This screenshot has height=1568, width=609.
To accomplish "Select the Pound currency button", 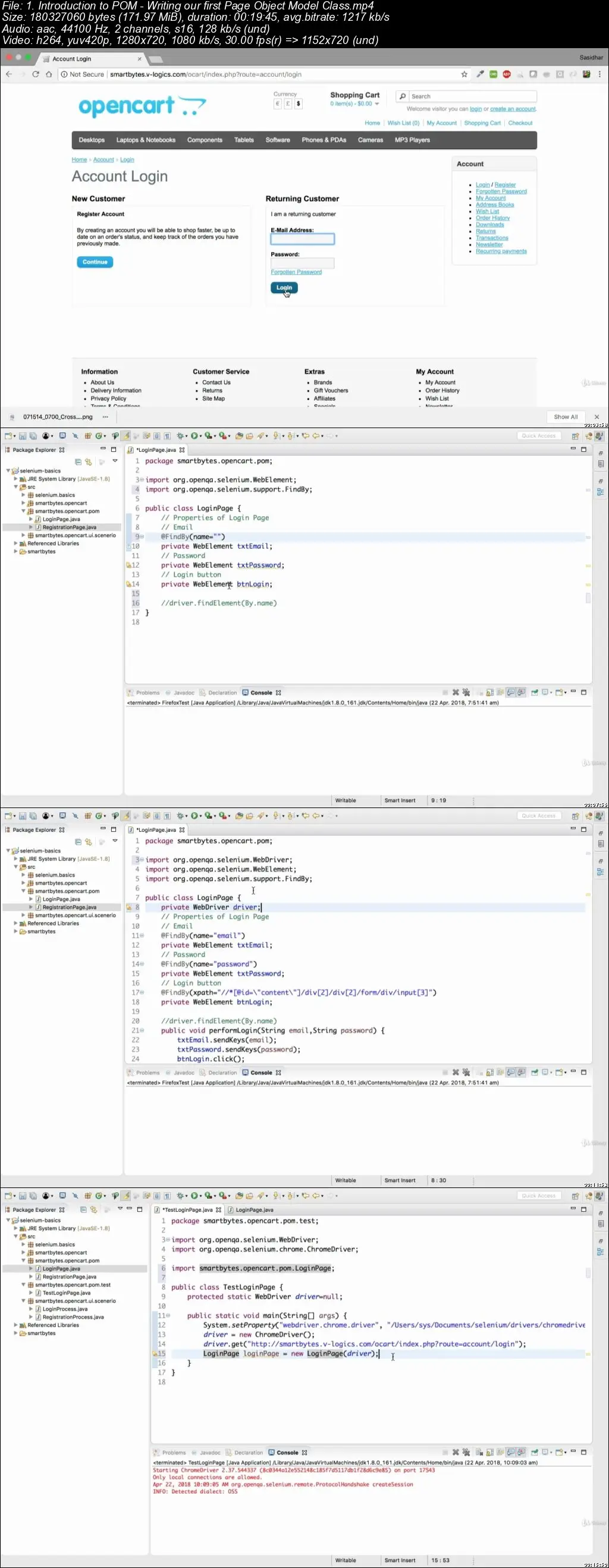I will point(287,103).
